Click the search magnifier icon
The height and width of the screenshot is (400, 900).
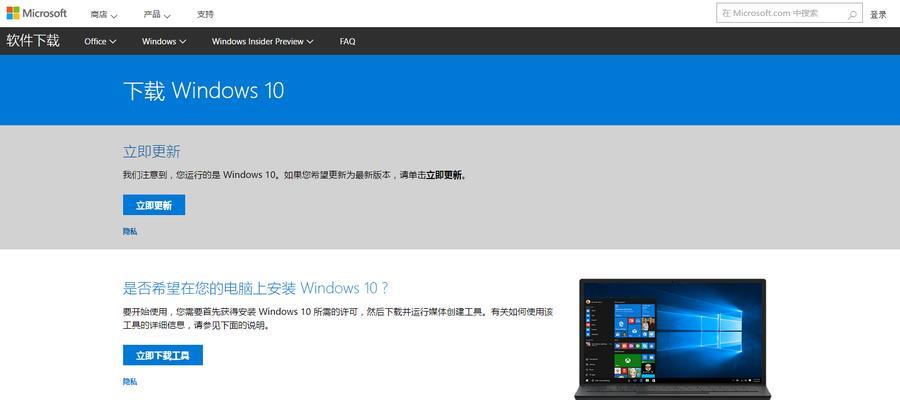point(852,14)
